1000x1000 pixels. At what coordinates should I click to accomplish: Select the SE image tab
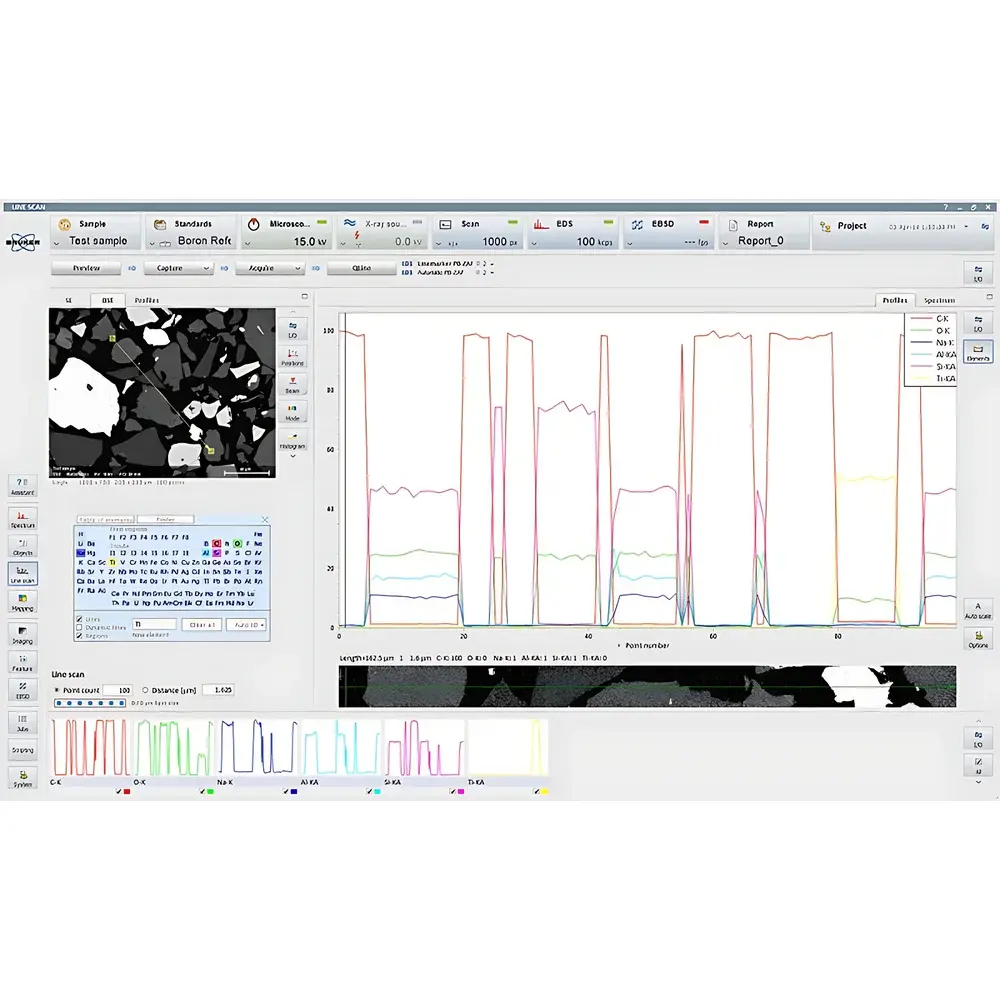[x=68, y=299]
